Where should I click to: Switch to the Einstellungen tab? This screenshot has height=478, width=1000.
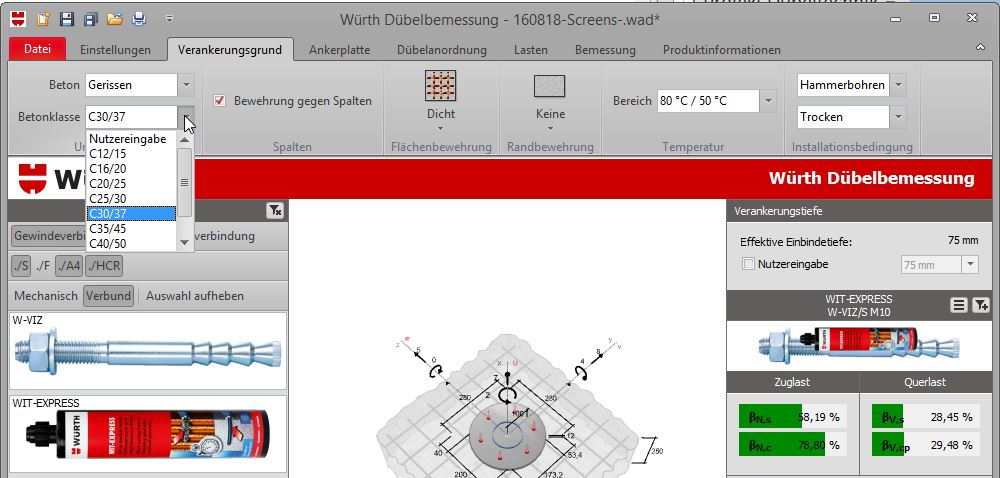click(x=115, y=50)
